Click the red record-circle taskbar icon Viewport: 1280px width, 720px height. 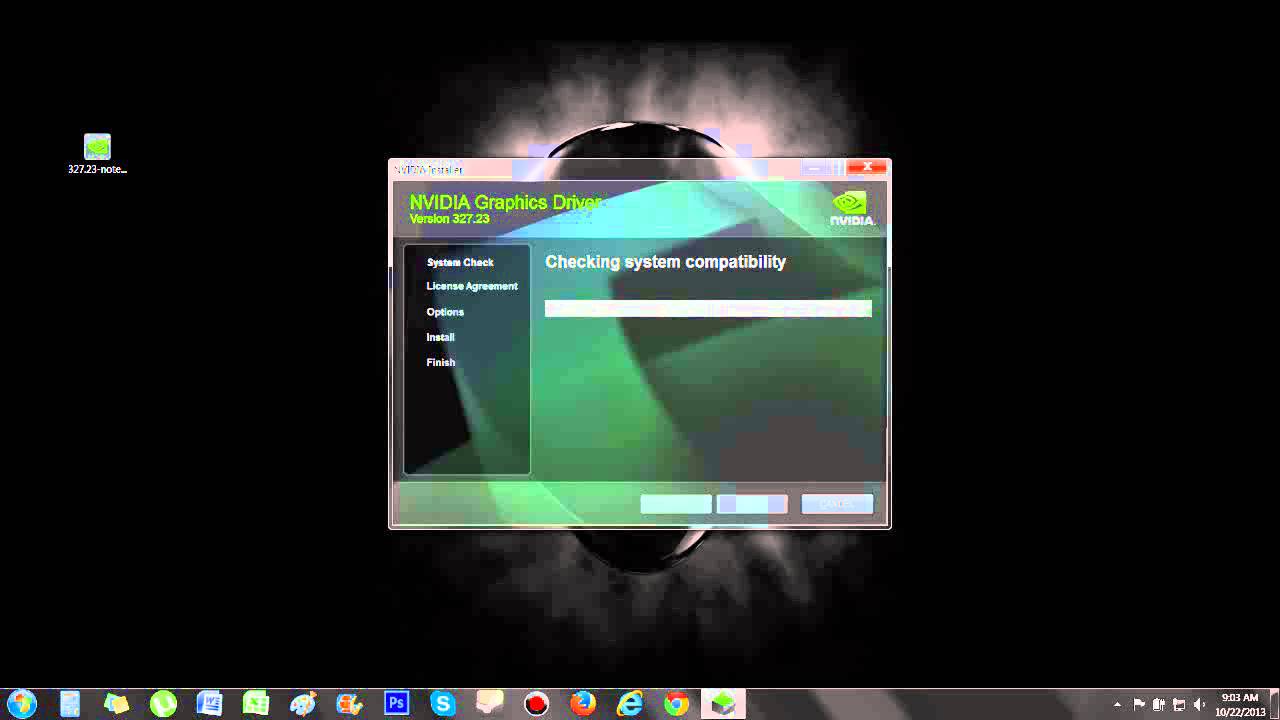537,704
